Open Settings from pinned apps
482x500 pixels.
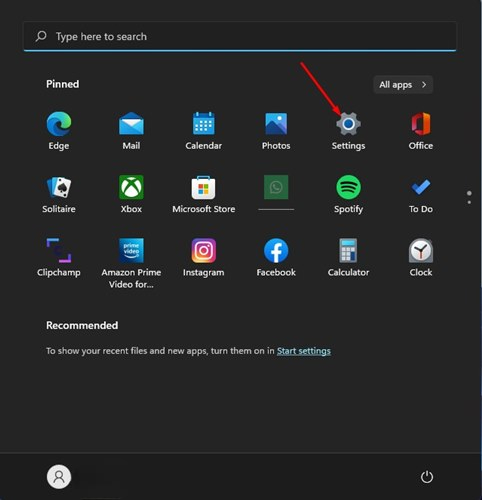(x=348, y=131)
